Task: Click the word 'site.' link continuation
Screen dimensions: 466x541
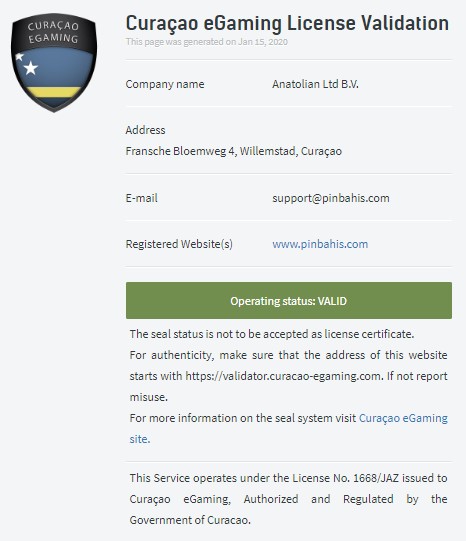Action: tap(140, 439)
